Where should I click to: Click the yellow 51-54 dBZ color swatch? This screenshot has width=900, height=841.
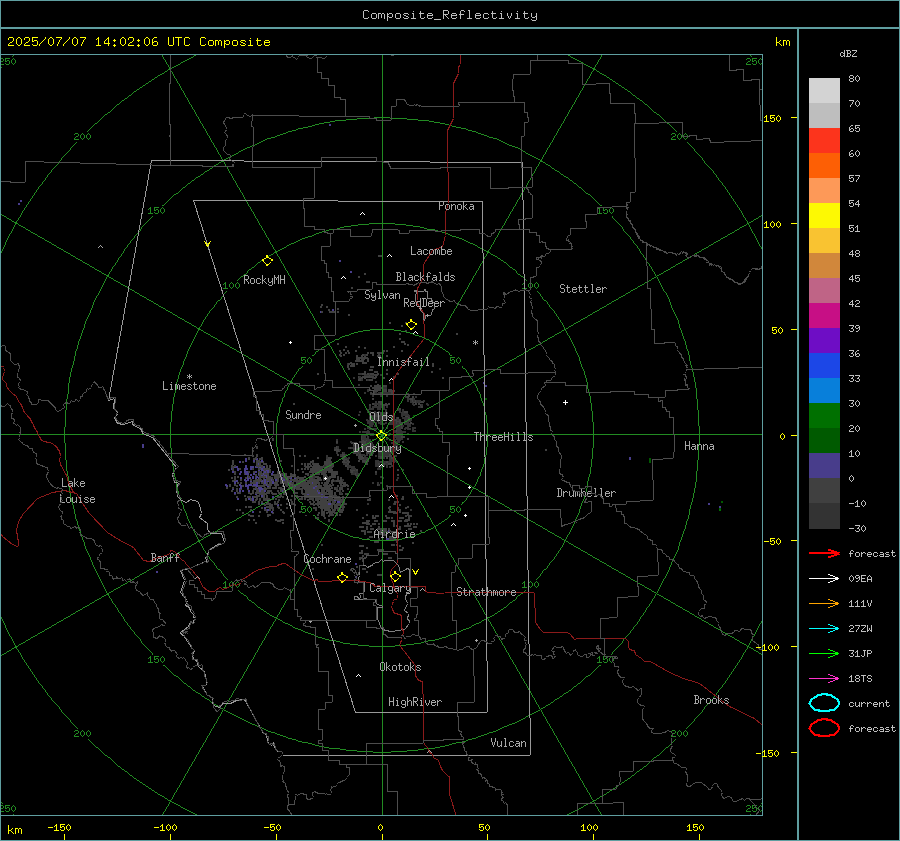824,216
